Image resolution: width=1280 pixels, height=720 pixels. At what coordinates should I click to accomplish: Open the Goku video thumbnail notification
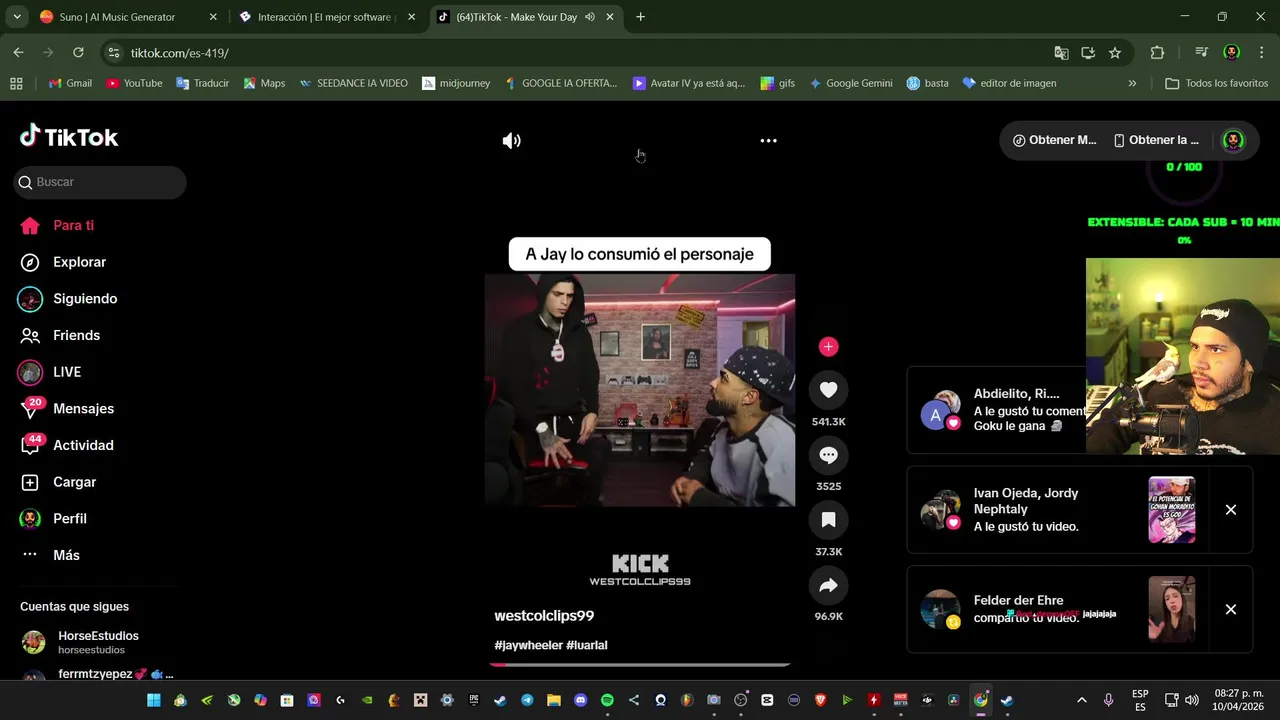coord(1172,510)
